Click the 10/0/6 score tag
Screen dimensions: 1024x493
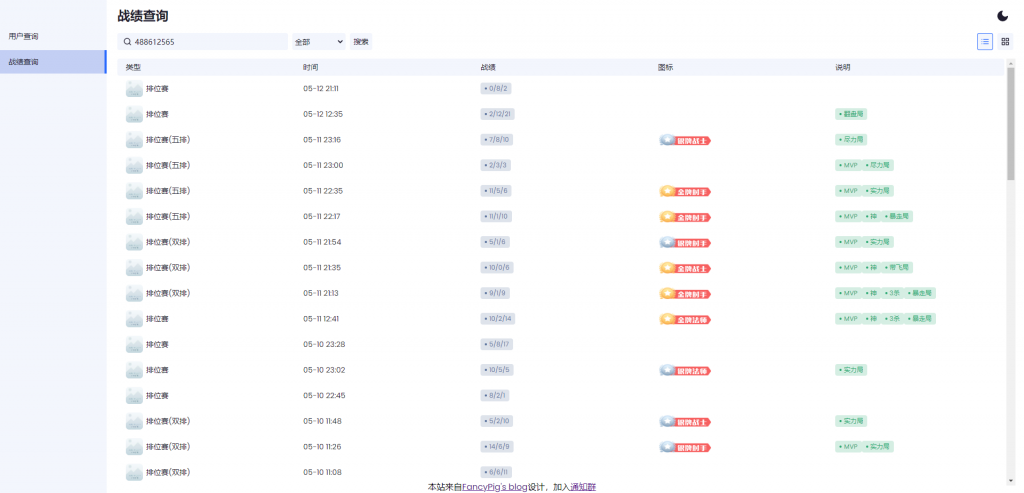[496, 268]
